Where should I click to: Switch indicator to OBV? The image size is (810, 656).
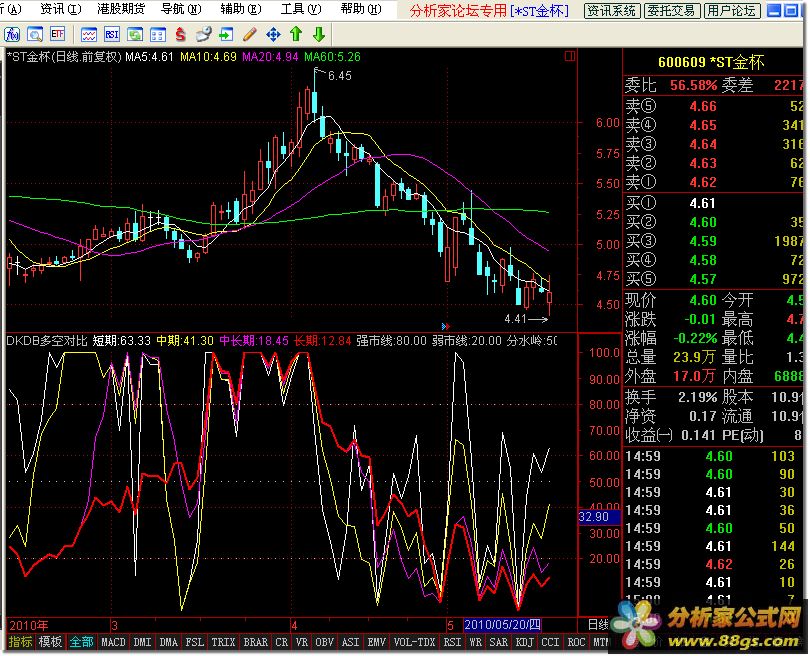[324, 642]
